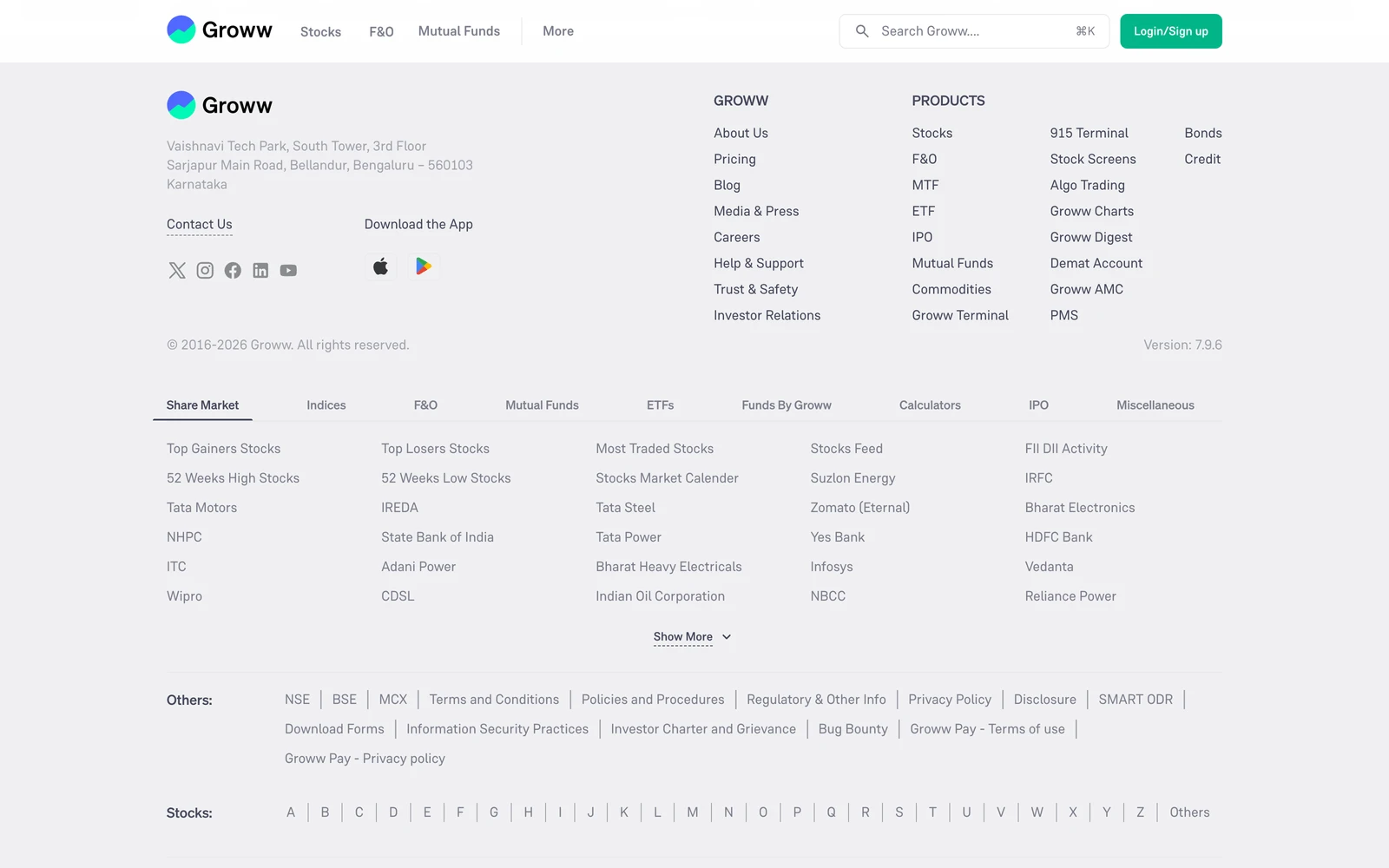Browse the Others stocks index link
This screenshot has width=1389, height=868.
click(1189, 812)
